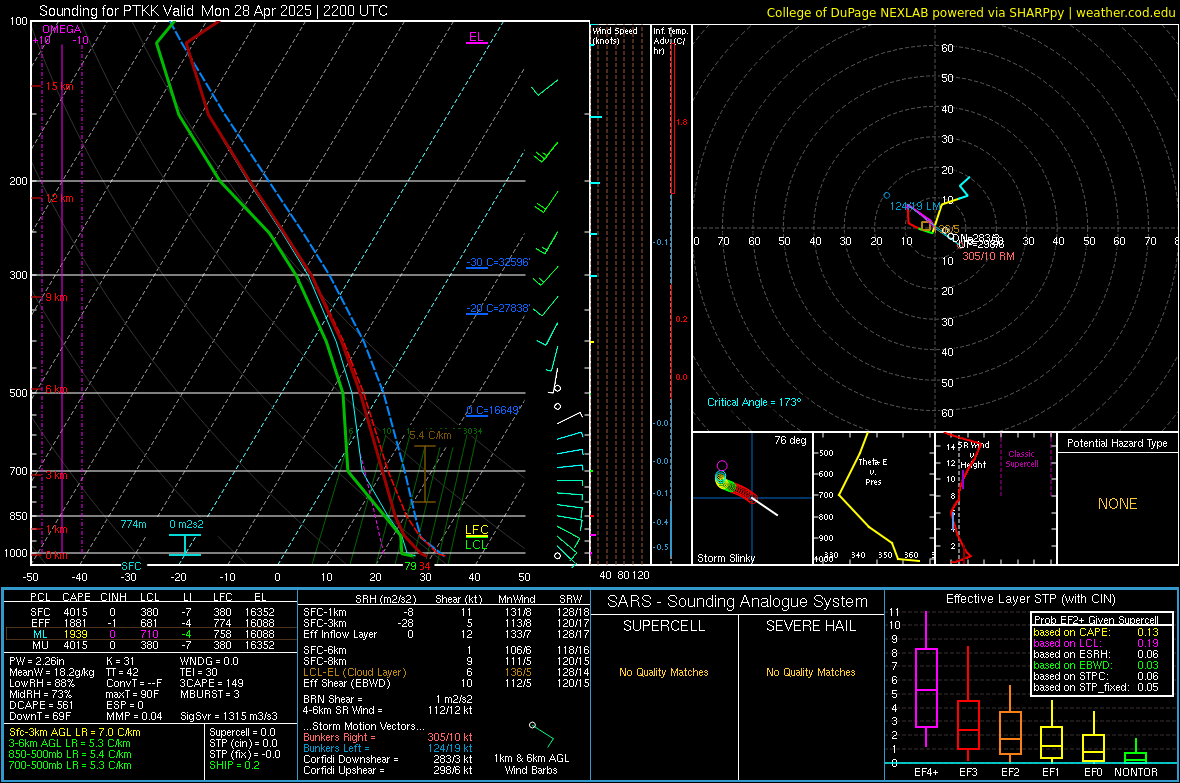Click the 15 km height marker
This screenshot has width=1180, height=783.
pyautogui.click(x=59, y=87)
